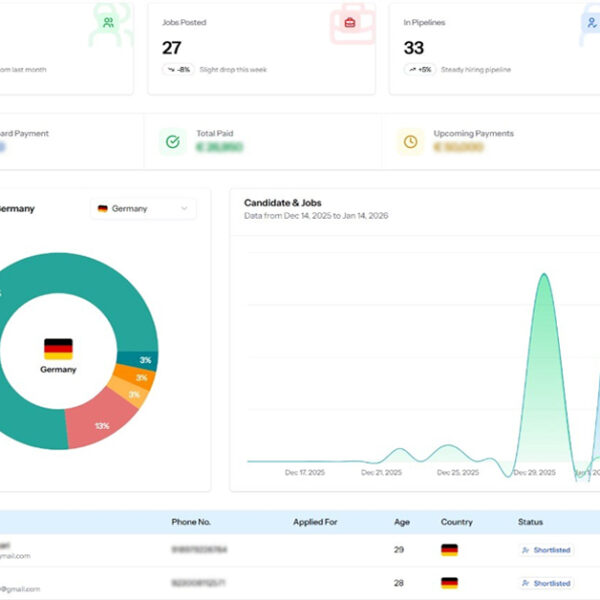Image resolution: width=600 pixels, height=600 pixels.
Task: Click the blurred Upcoming Payments amount
Action: [458, 147]
